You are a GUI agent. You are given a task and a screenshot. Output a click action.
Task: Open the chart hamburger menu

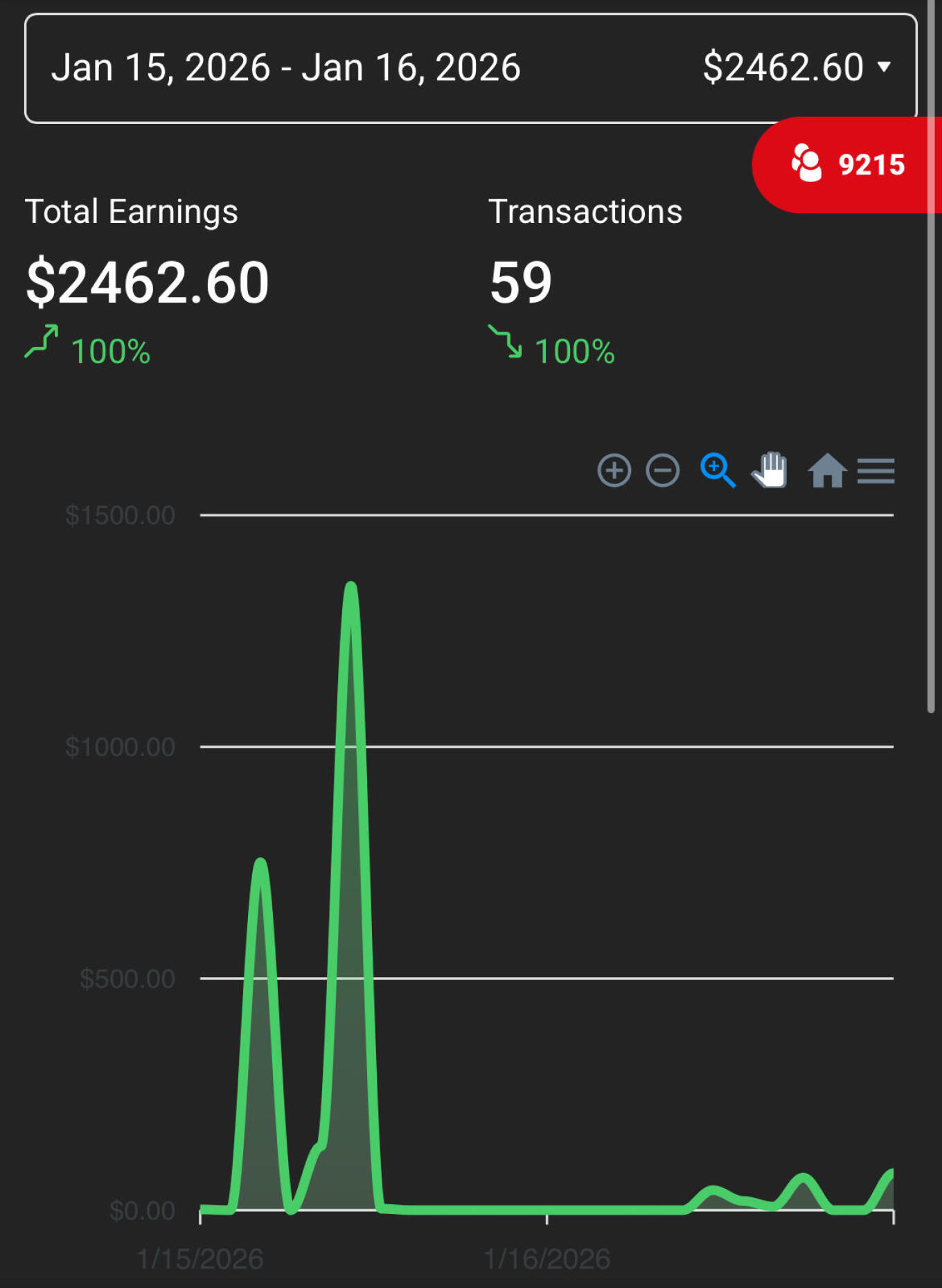[x=876, y=471]
